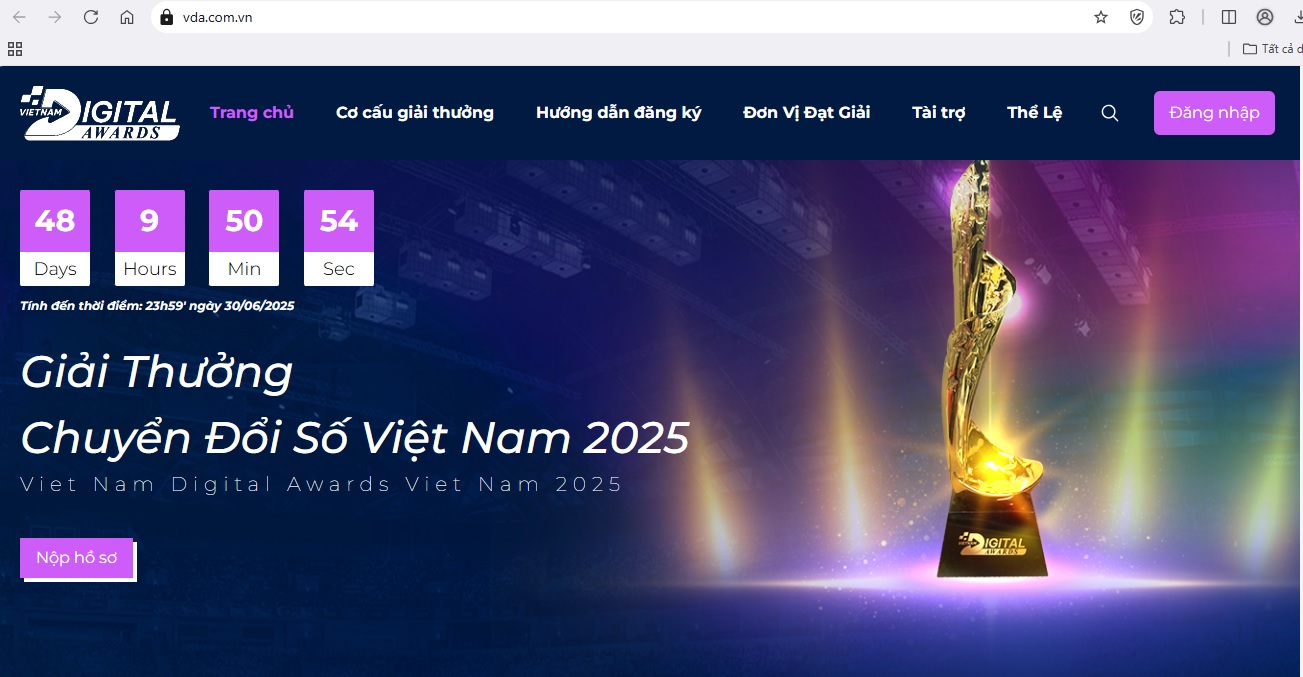The image size is (1303, 677).
Task: Open the Đơn Vị Đạt Giải page
Action: (807, 112)
